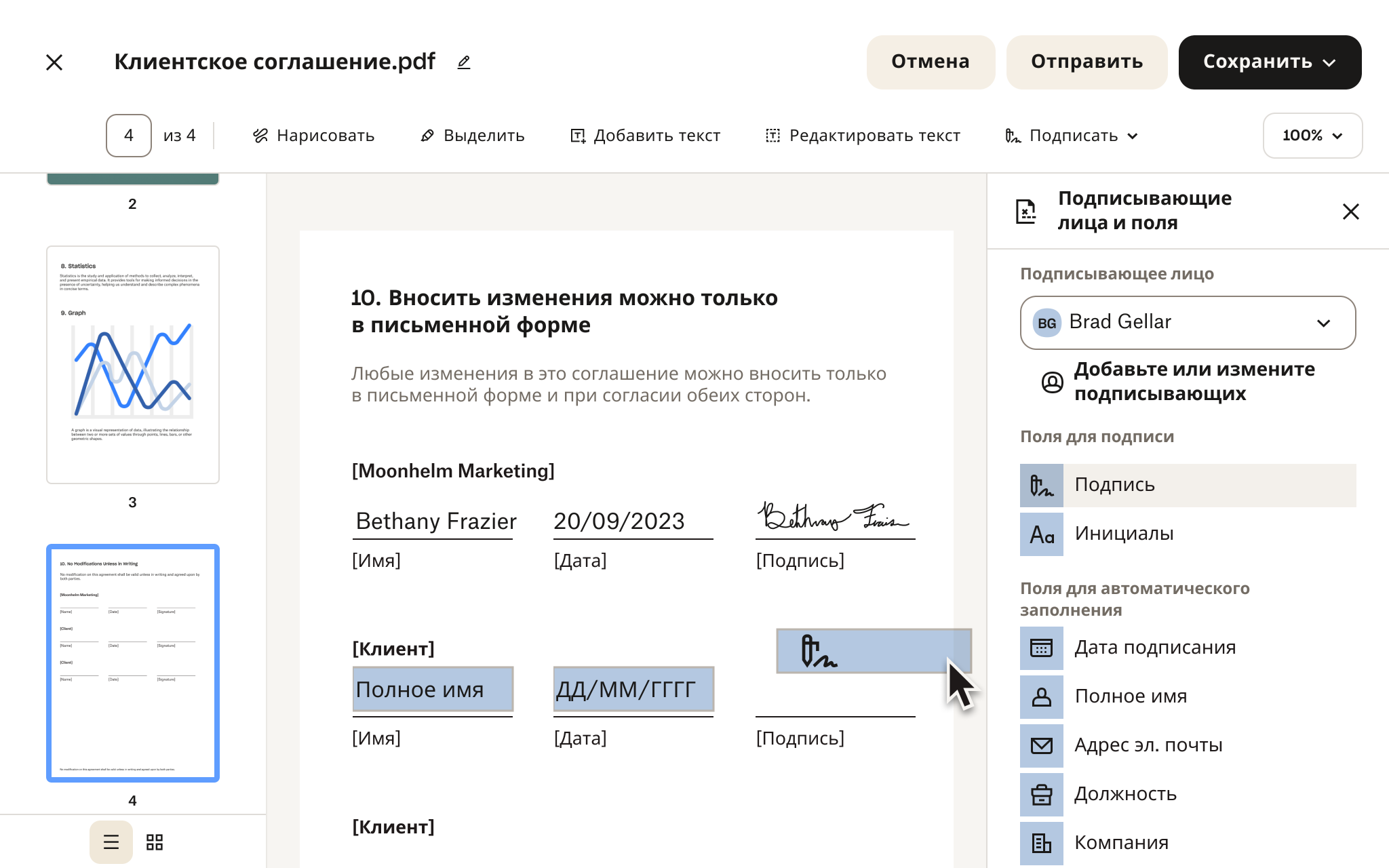This screenshot has width=1389, height=868.
Task: Click the Редактировать текст dashed-box icon
Action: tap(773, 136)
